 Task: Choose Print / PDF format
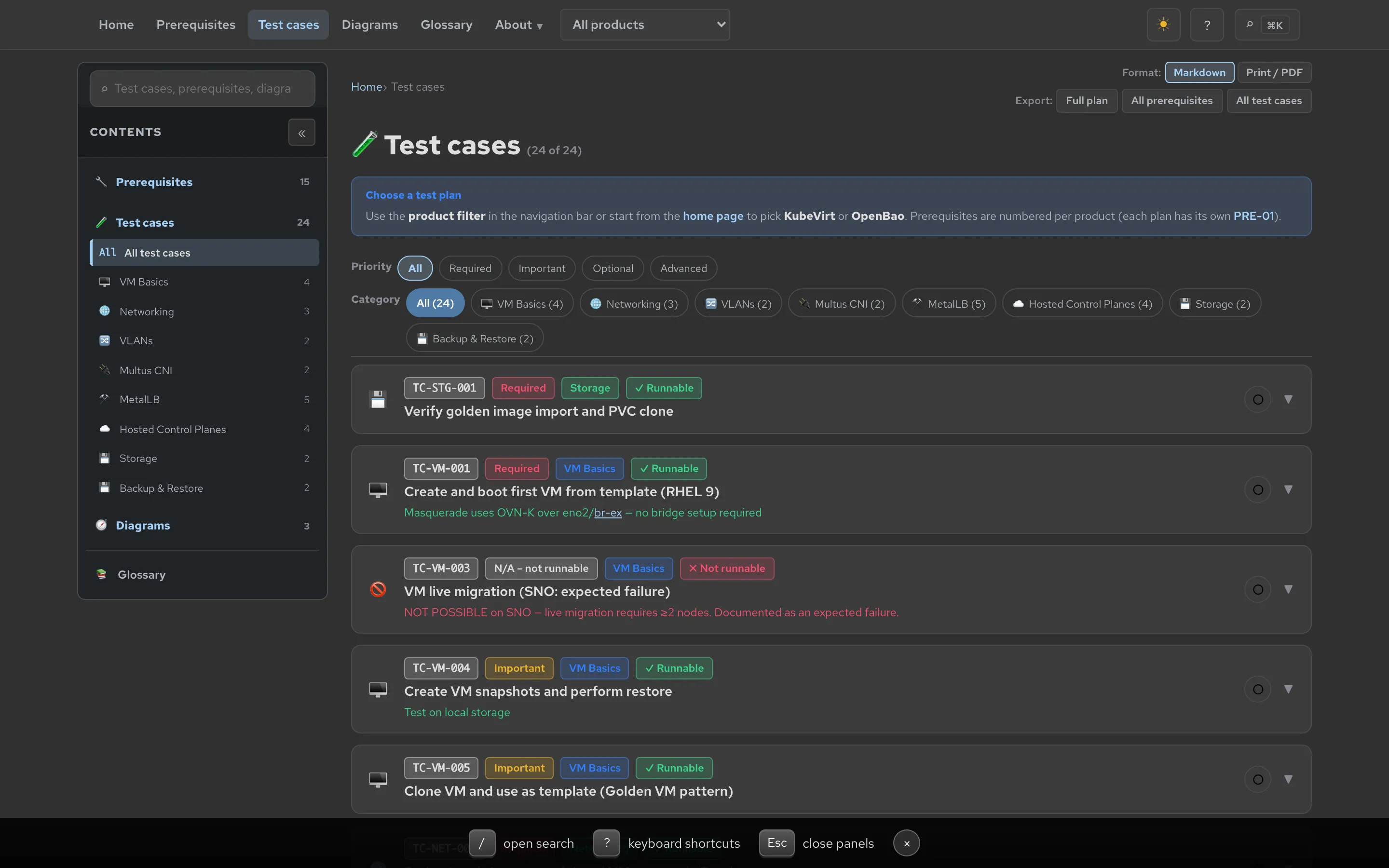point(1274,72)
